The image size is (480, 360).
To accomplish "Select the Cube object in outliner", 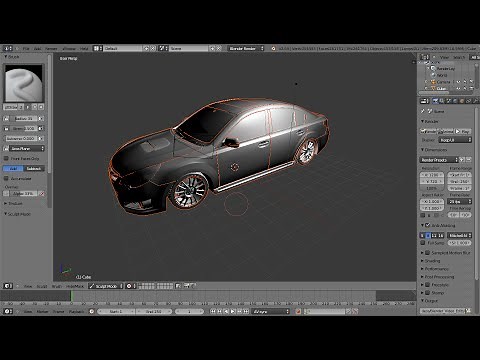I will coord(441,88).
